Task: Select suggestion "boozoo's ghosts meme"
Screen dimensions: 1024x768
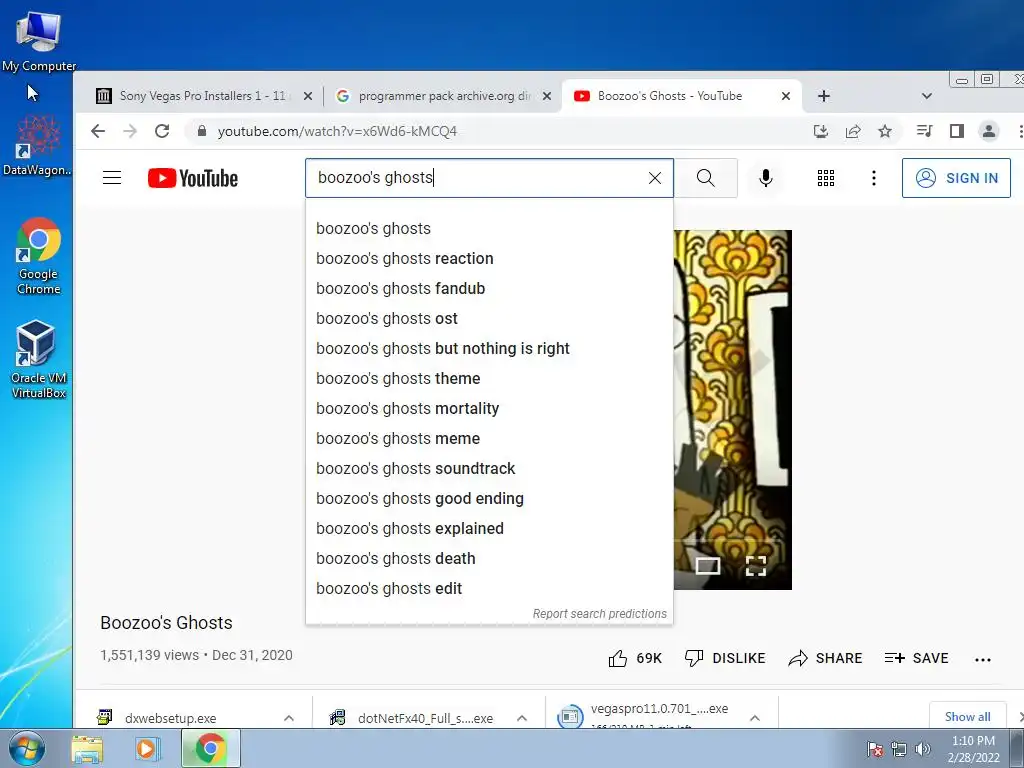Action: coord(489,439)
